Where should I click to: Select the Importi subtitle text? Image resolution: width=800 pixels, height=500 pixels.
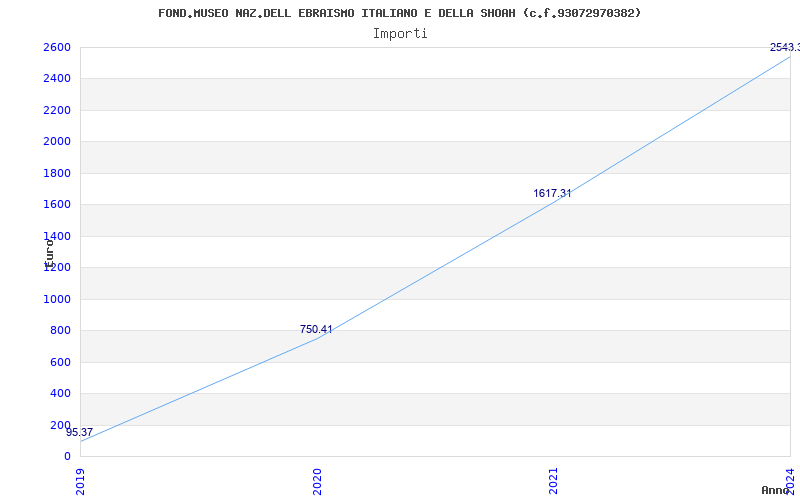(x=400, y=34)
